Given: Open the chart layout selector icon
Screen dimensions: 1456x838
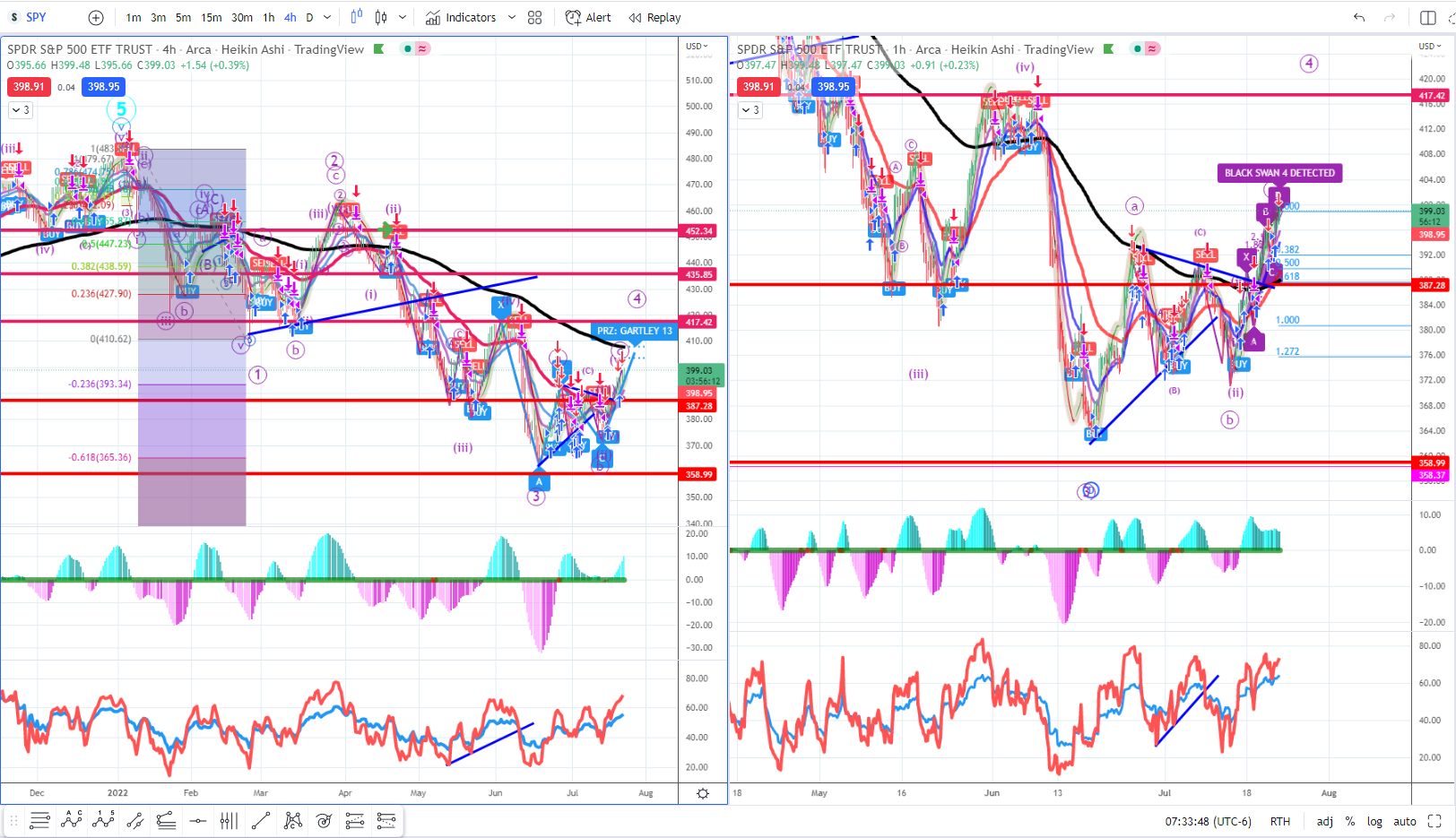Looking at the screenshot, I should [x=1428, y=17].
